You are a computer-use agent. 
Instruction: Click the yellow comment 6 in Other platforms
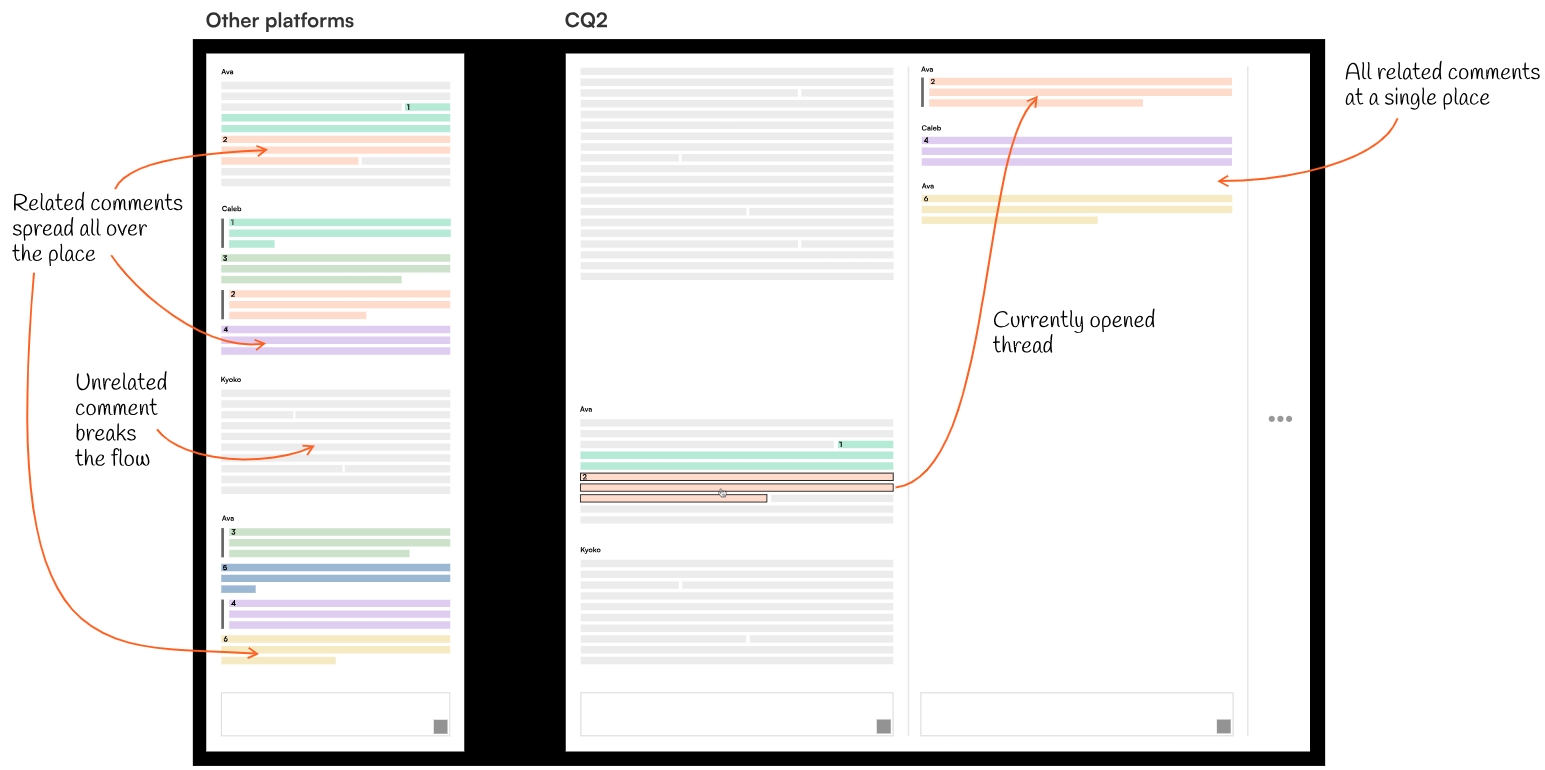[x=335, y=649]
